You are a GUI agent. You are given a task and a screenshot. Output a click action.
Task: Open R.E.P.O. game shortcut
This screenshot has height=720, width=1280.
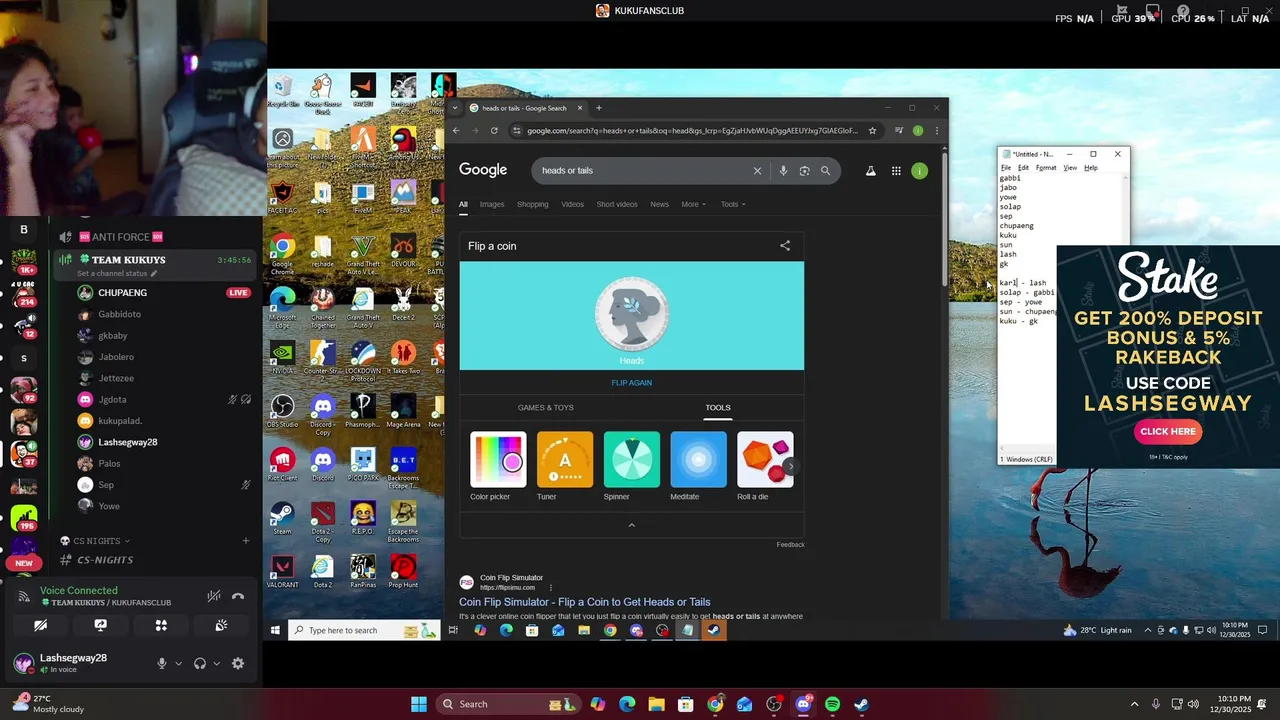tap(363, 516)
